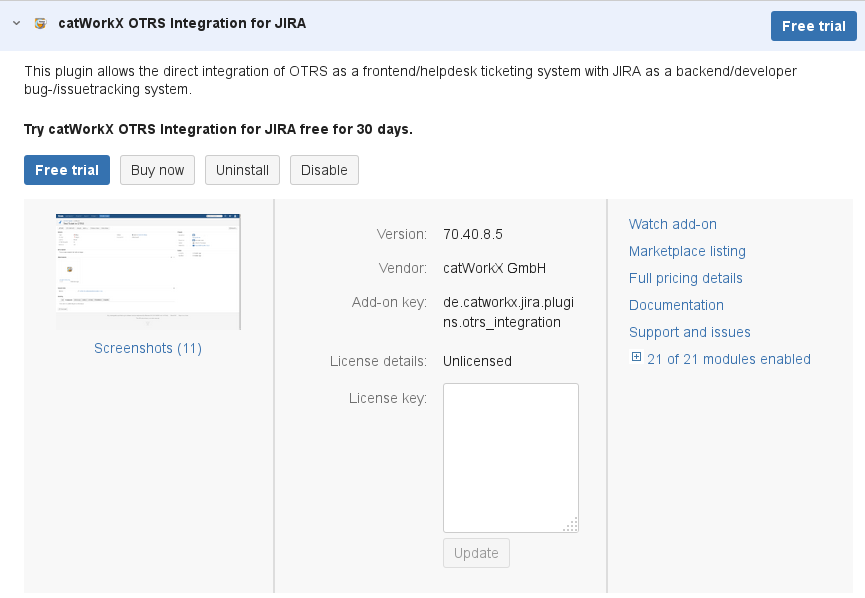Click the Update button below the license key
865x598 pixels.
point(476,553)
